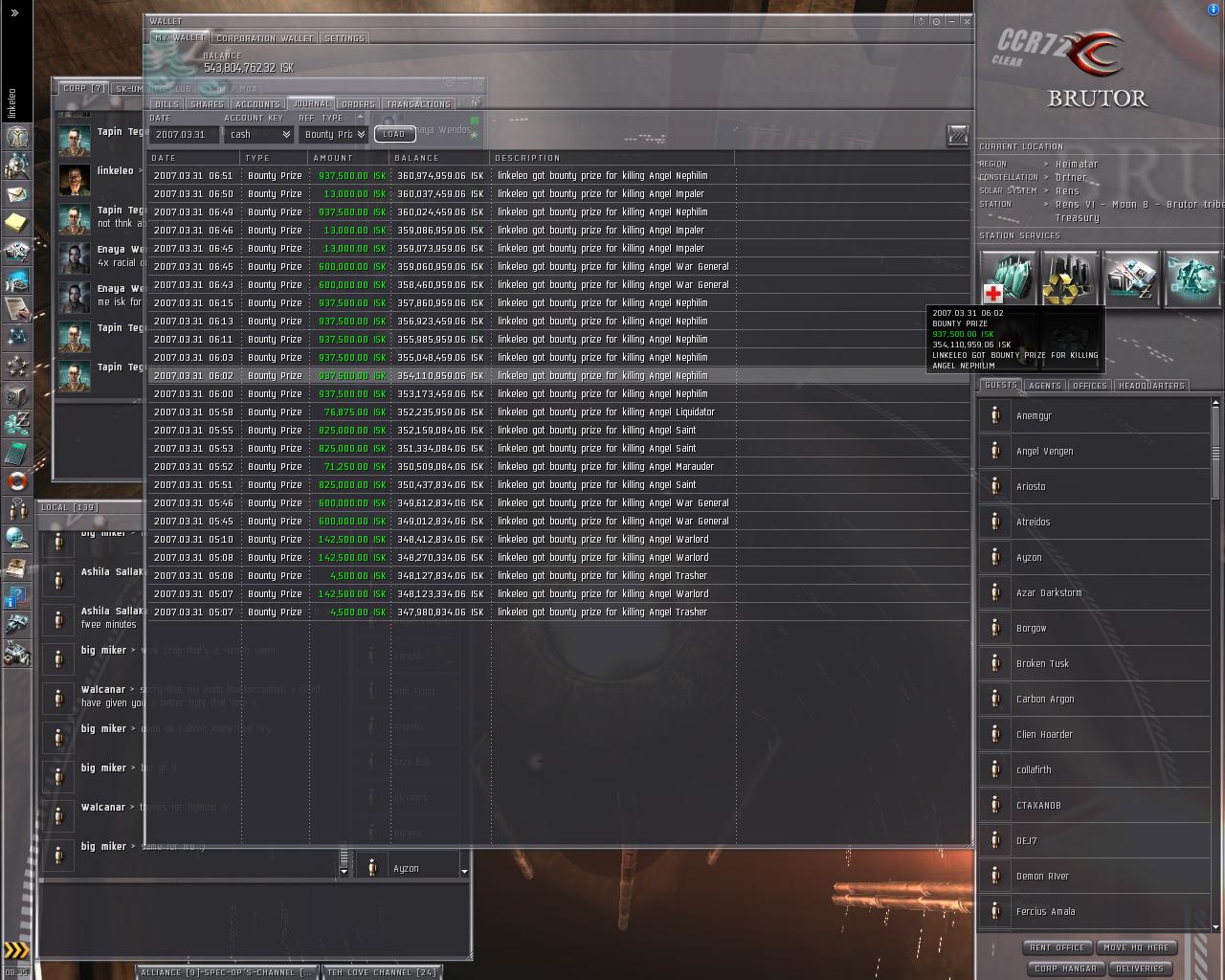Image resolution: width=1225 pixels, height=980 pixels.
Task: Switch to the Corporation Wallet tab
Action: [265, 38]
